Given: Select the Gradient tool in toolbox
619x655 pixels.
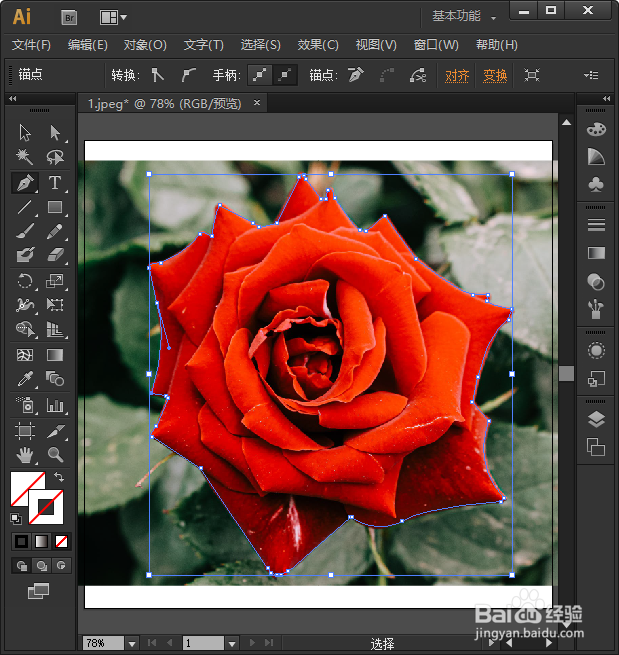Looking at the screenshot, I should pyautogui.click(x=55, y=355).
